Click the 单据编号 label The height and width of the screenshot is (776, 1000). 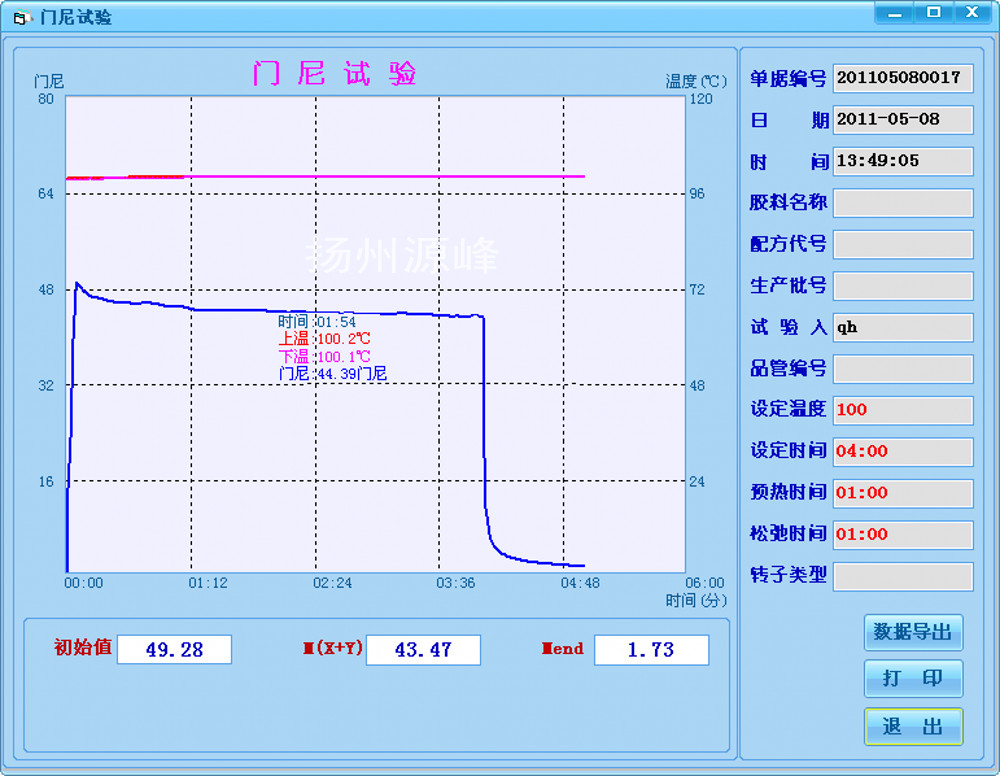[x=788, y=78]
